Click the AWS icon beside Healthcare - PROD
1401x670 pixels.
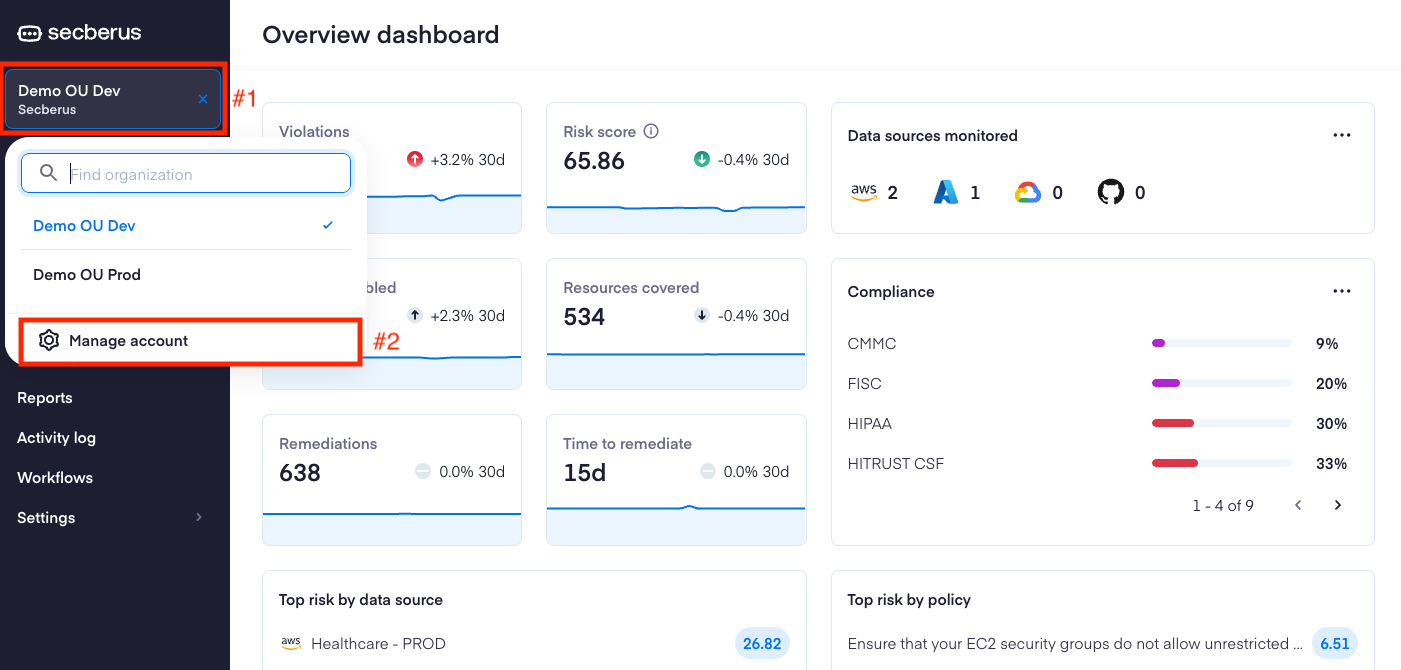tap(291, 644)
